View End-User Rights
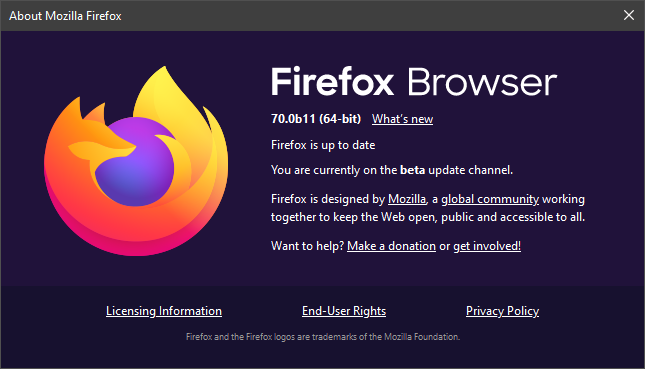 coord(344,311)
